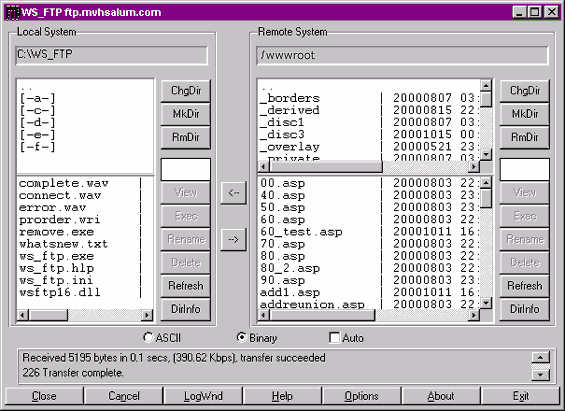Select ws_ftp.ini in local files
This screenshot has width=565, height=411.
(x=56, y=281)
